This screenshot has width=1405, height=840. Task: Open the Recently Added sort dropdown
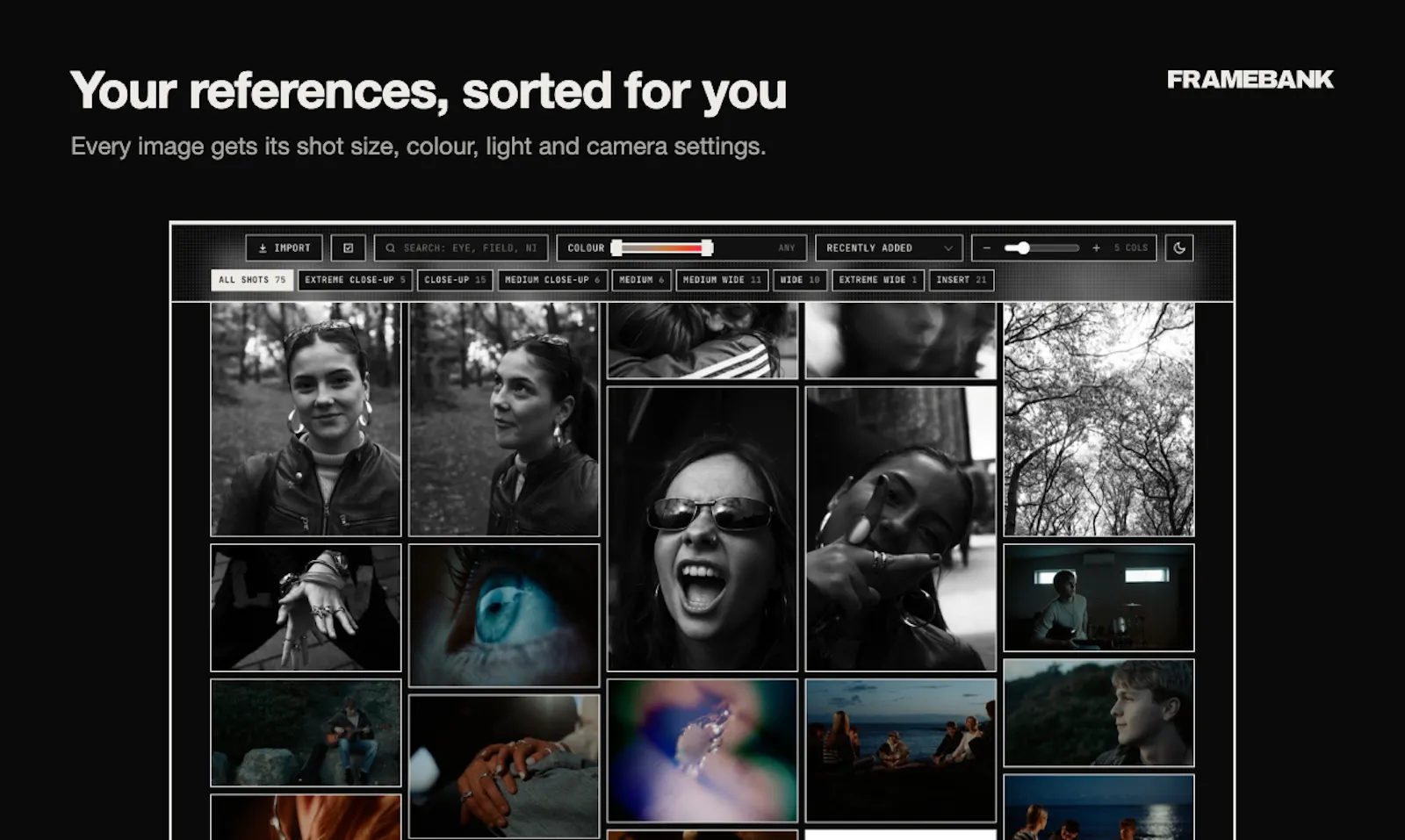point(889,248)
